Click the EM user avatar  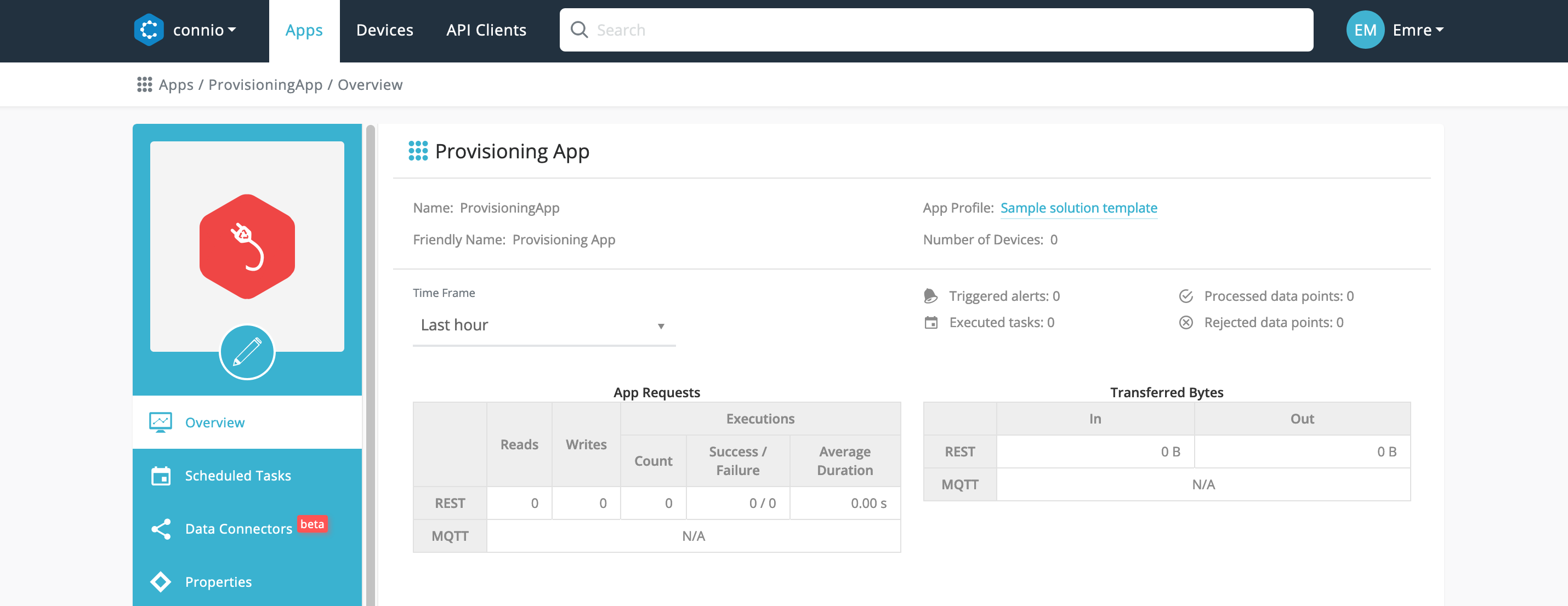[1365, 30]
